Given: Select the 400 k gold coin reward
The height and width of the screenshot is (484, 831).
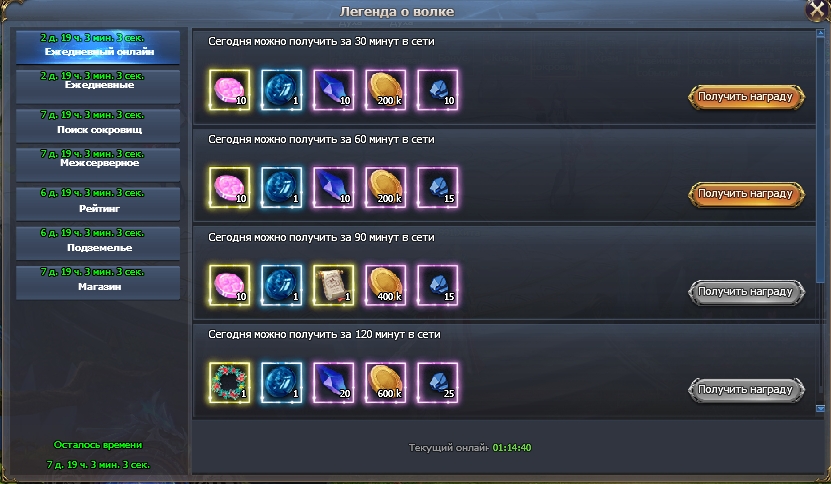Looking at the screenshot, I should click(385, 285).
